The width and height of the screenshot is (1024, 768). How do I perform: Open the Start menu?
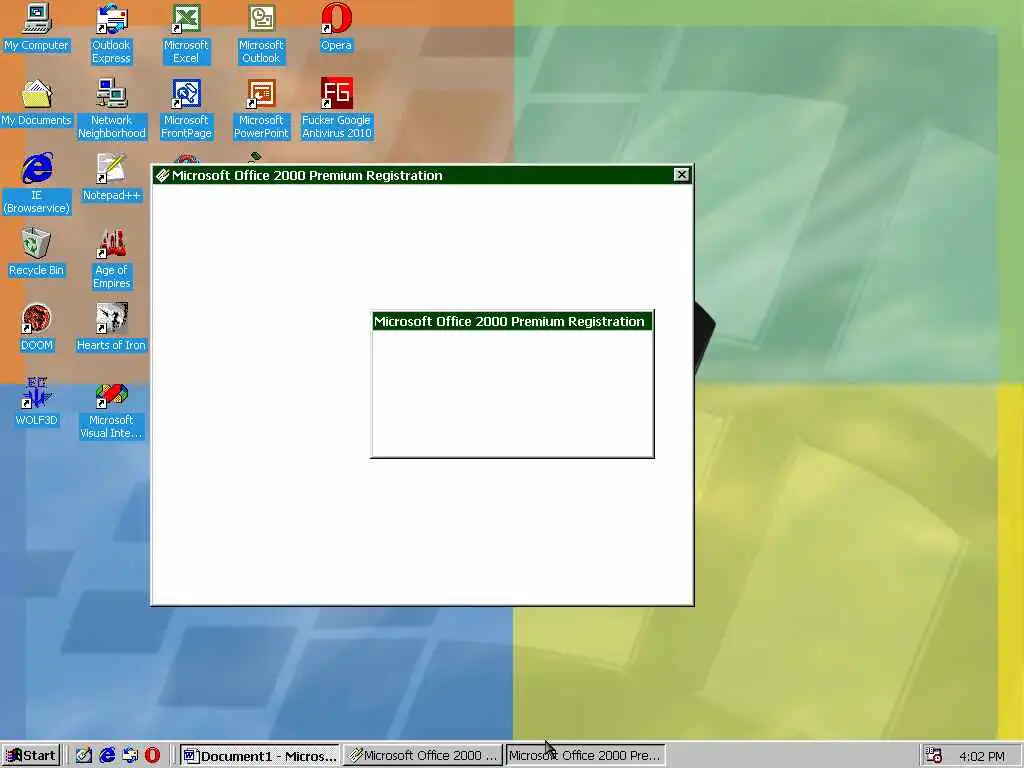[x=31, y=756]
